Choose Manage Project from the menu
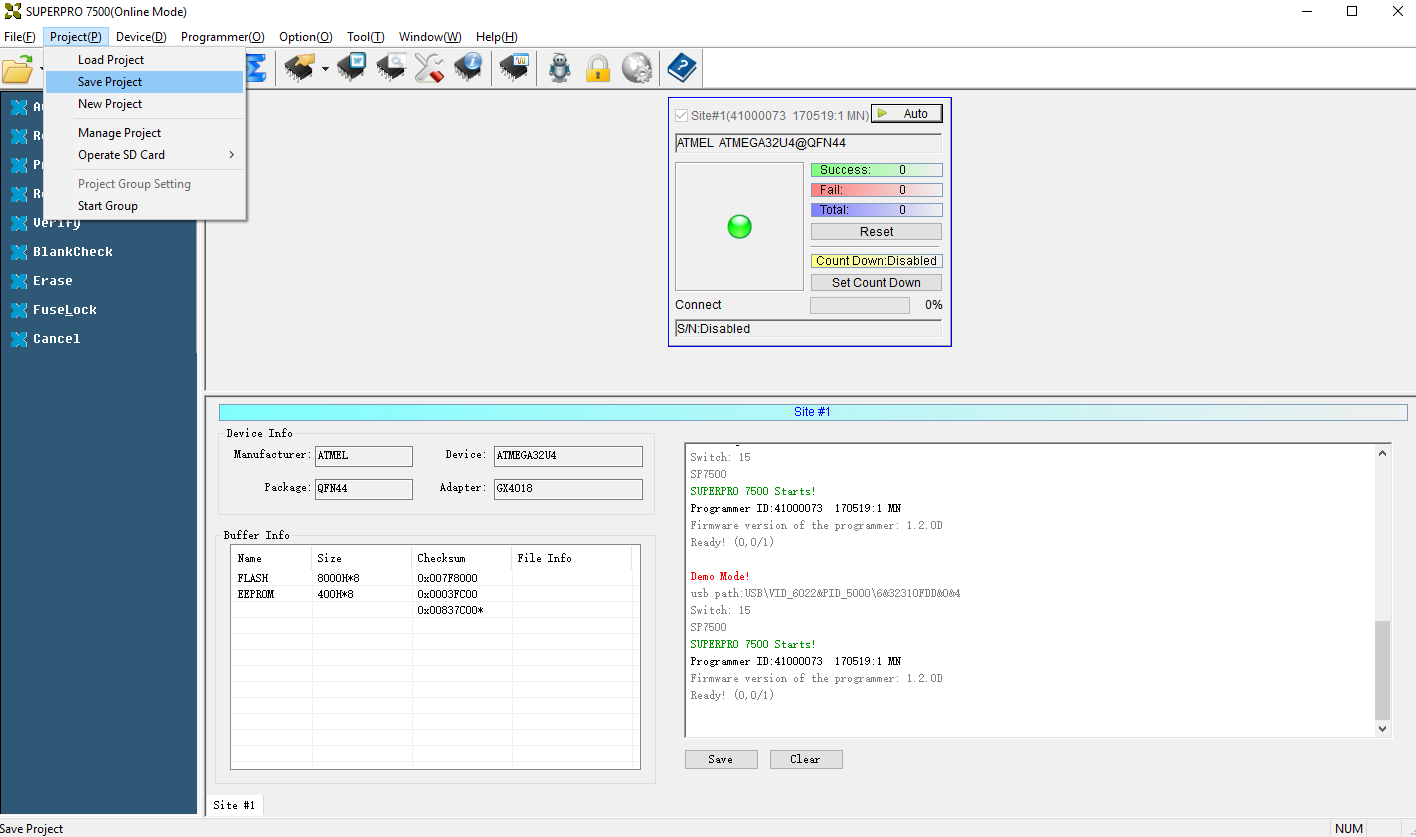1416x837 pixels. [x=119, y=133]
